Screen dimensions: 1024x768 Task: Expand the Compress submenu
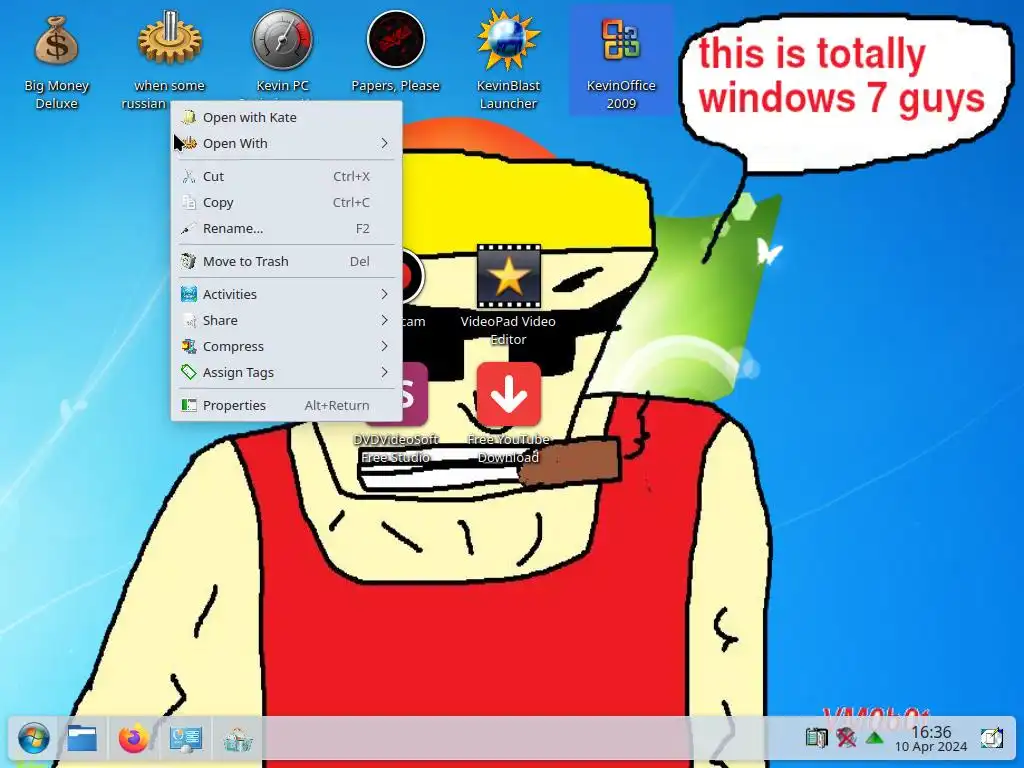pos(286,347)
